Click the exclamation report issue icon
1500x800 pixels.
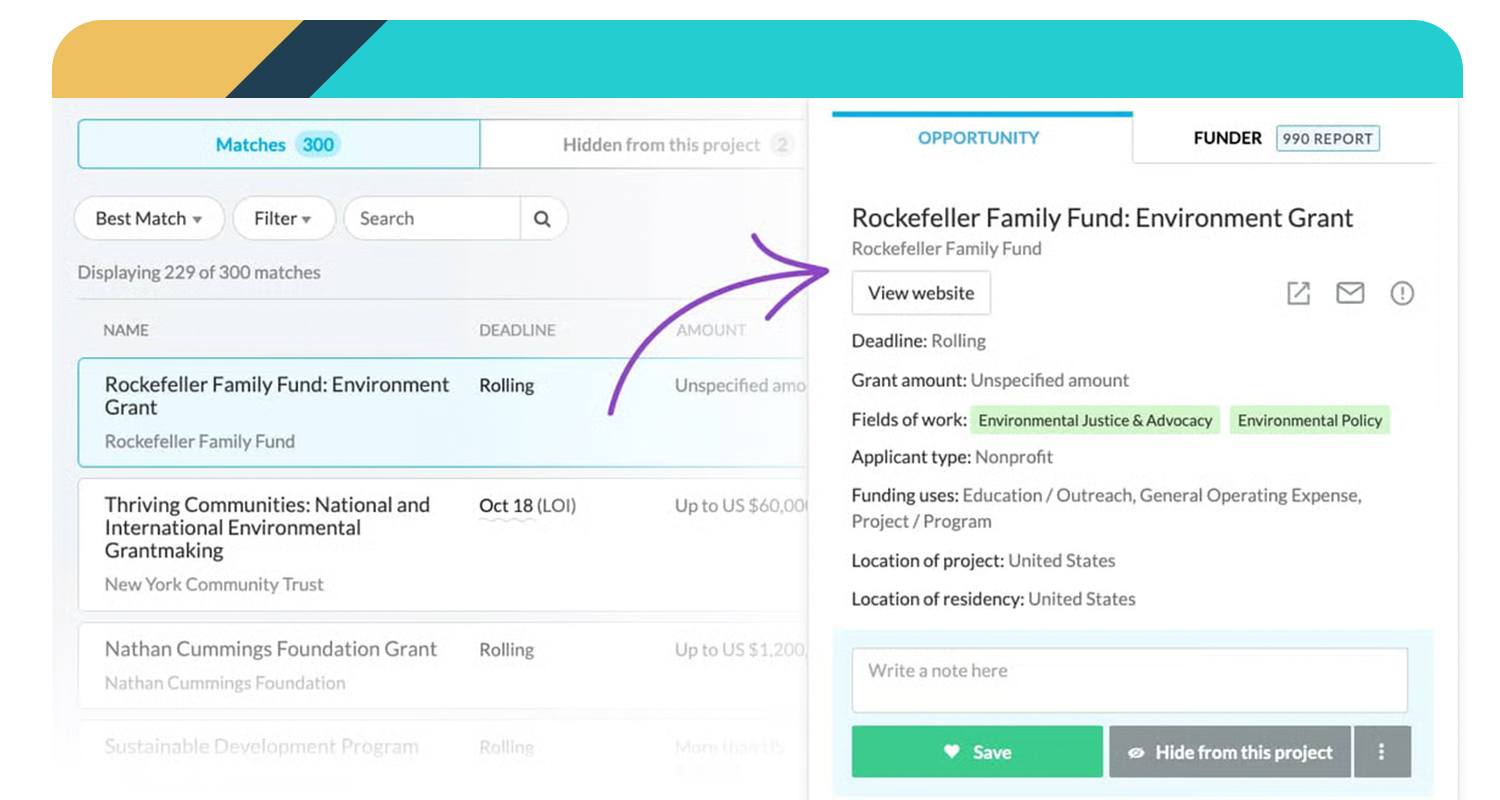coord(1402,293)
